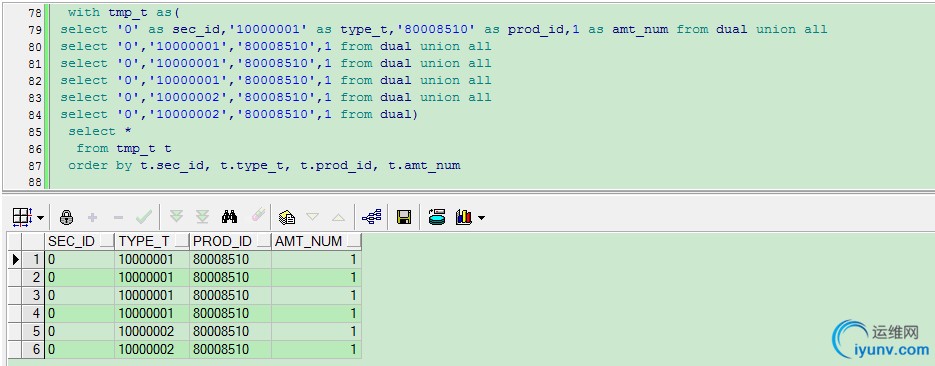Click the Fetch next page icon
Image resolution: width=935 pixels, height=366 pixels.
tap(177, 217)
